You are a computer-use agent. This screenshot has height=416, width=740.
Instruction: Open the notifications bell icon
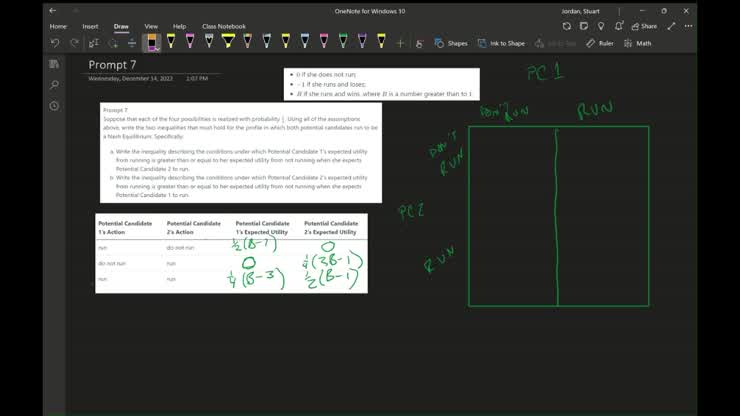pyautogui.click(x=620, y=26)
